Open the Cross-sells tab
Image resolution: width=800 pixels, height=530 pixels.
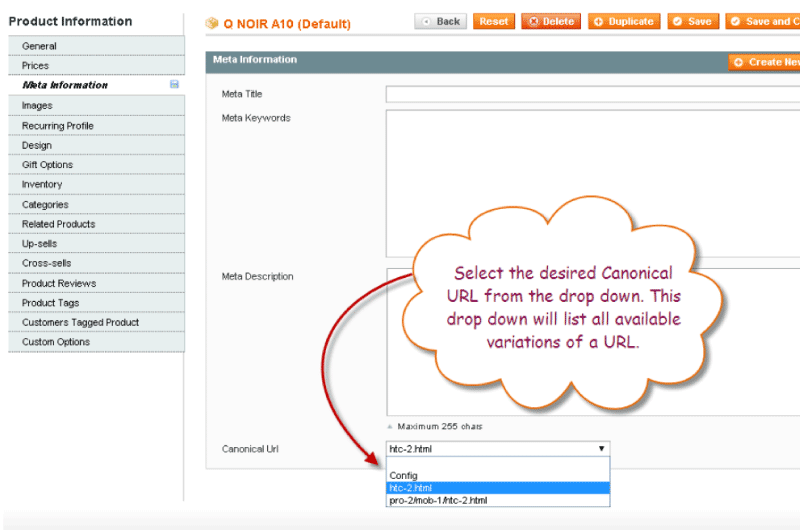(96, 263)
